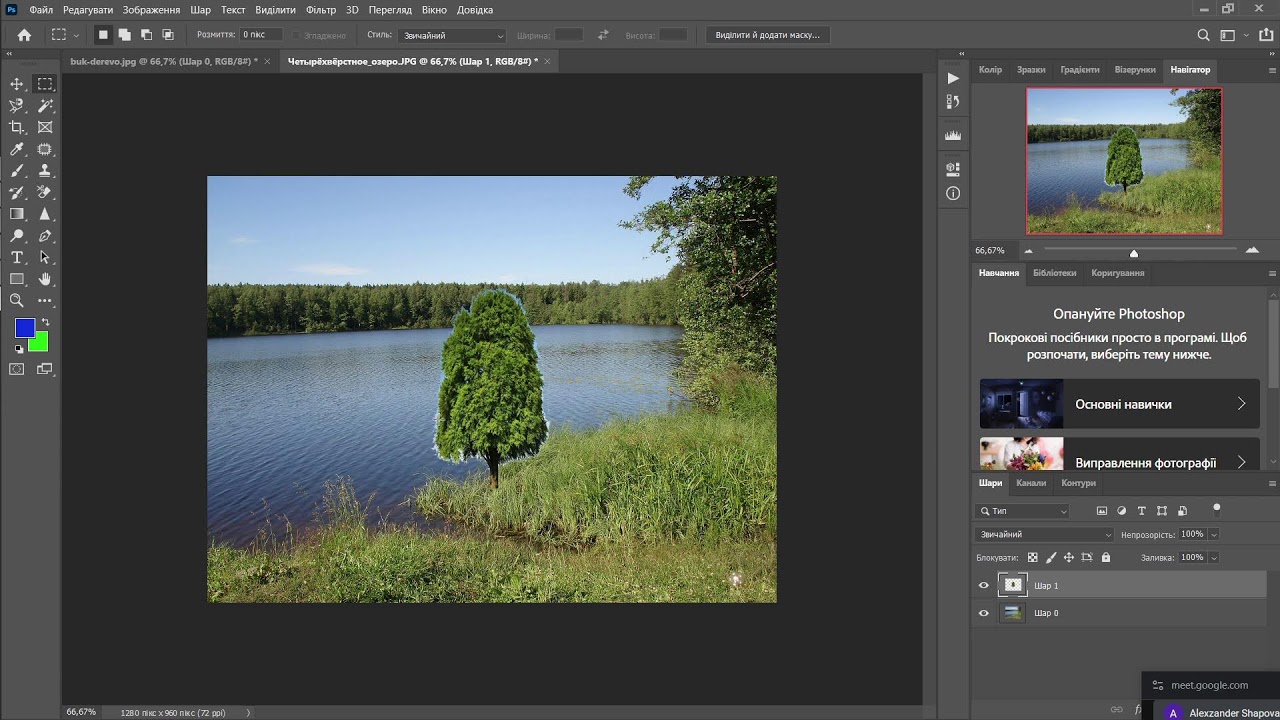The image size is (1280, 720).
Task: Open the Histogram panel icon
Action: click(953, 135)
